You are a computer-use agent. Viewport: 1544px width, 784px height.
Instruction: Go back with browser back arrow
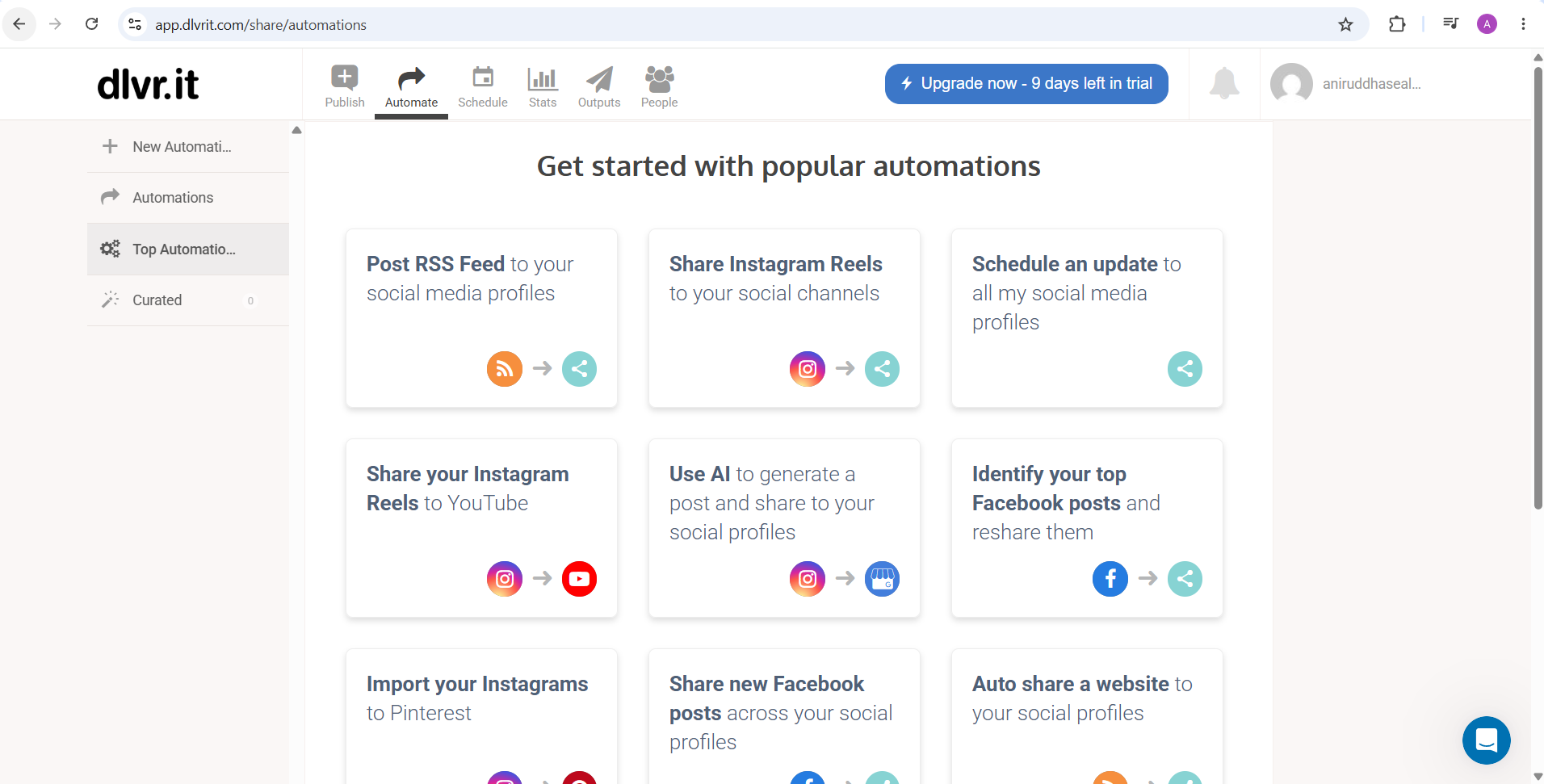[x=19, y=24]
